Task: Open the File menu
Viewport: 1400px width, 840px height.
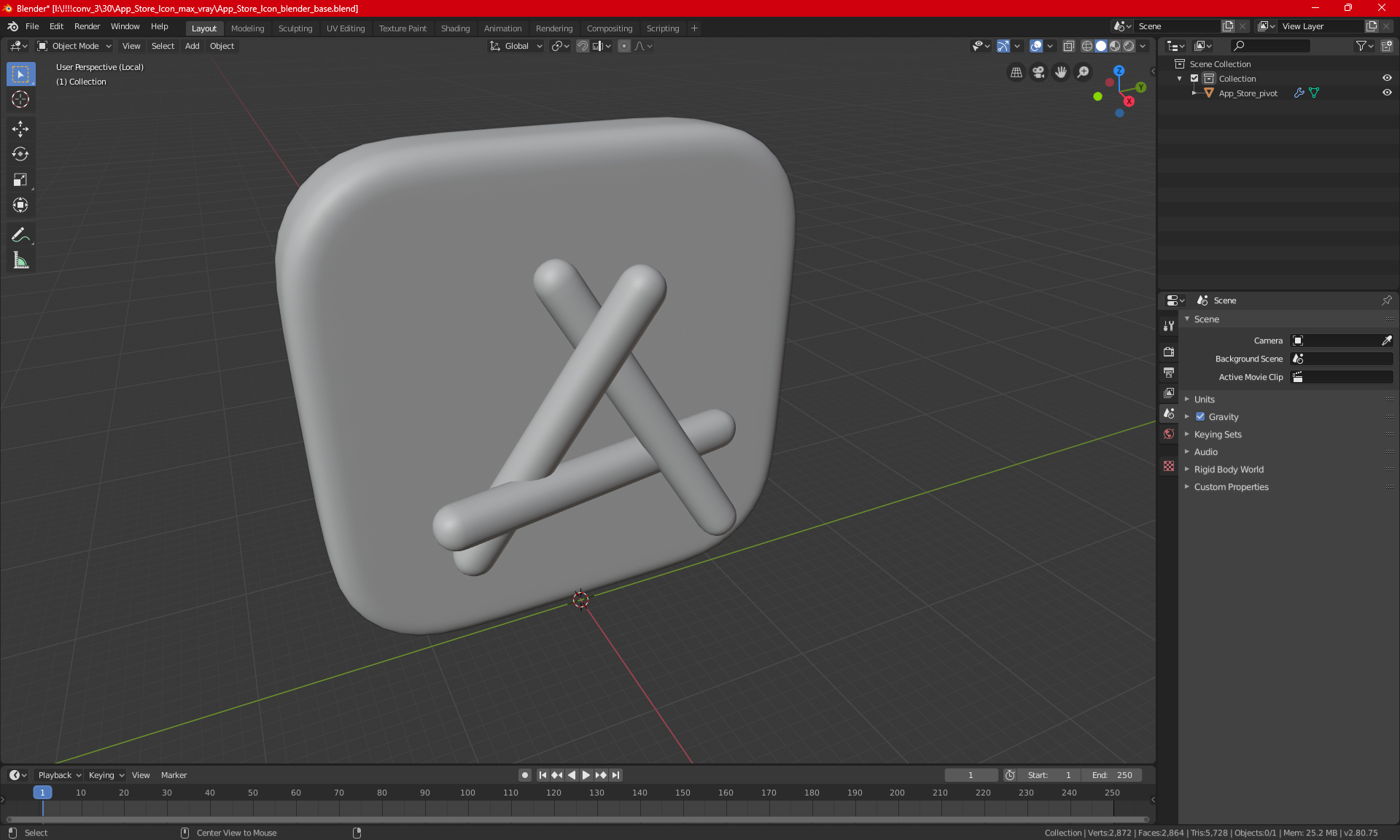Action: [x=32, y=26]
